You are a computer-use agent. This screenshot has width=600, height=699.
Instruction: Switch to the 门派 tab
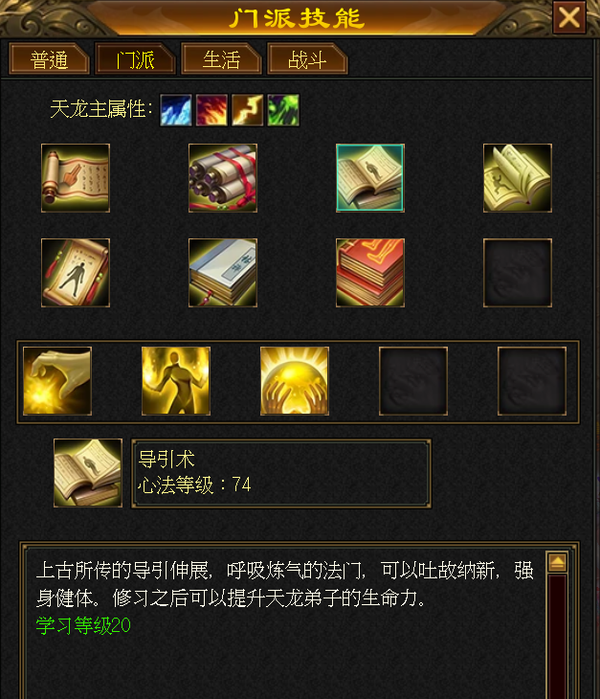tap(135, 59)
